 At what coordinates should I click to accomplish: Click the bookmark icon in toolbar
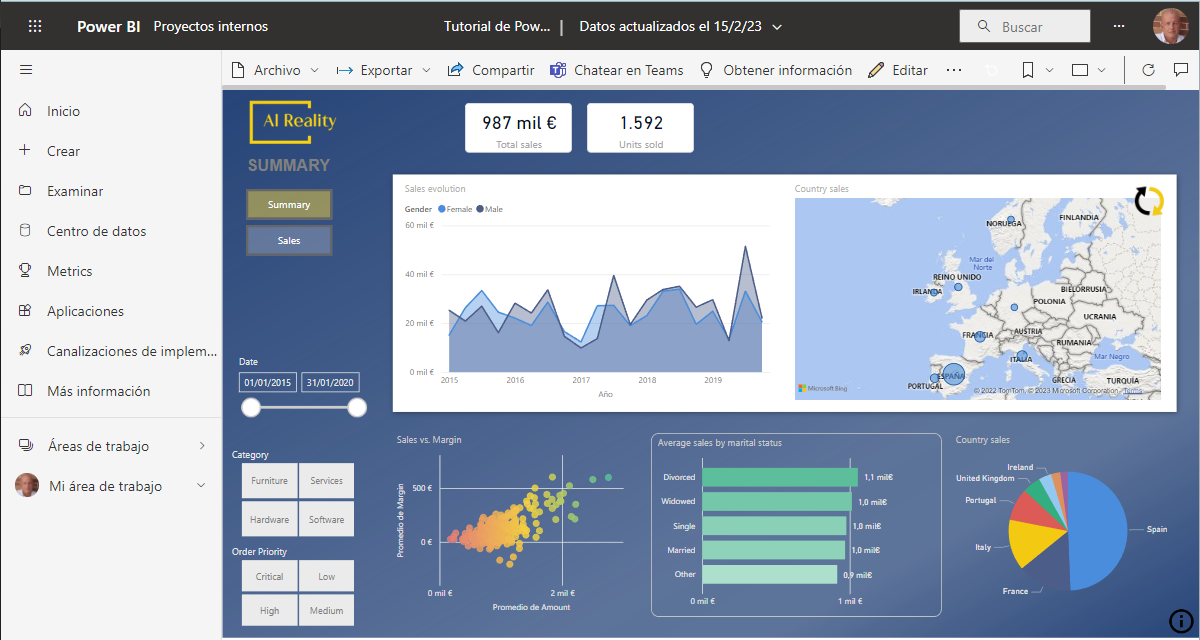[1027, 70]
